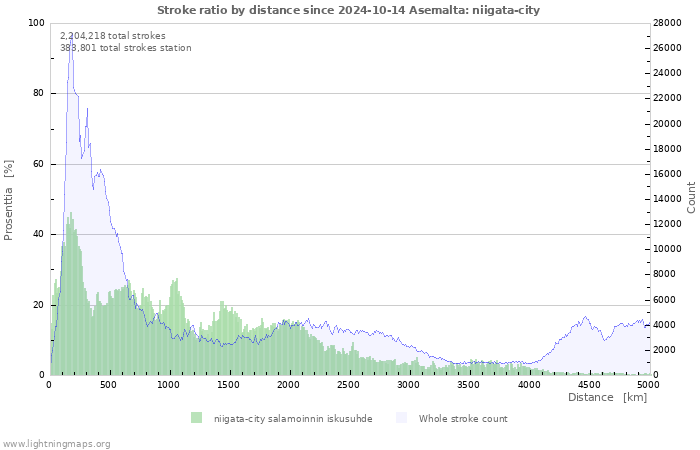Click the lavender Whole stroke count swatch
Image resolution: width=700 pixels, height=450 pixels.
(401, 418)
